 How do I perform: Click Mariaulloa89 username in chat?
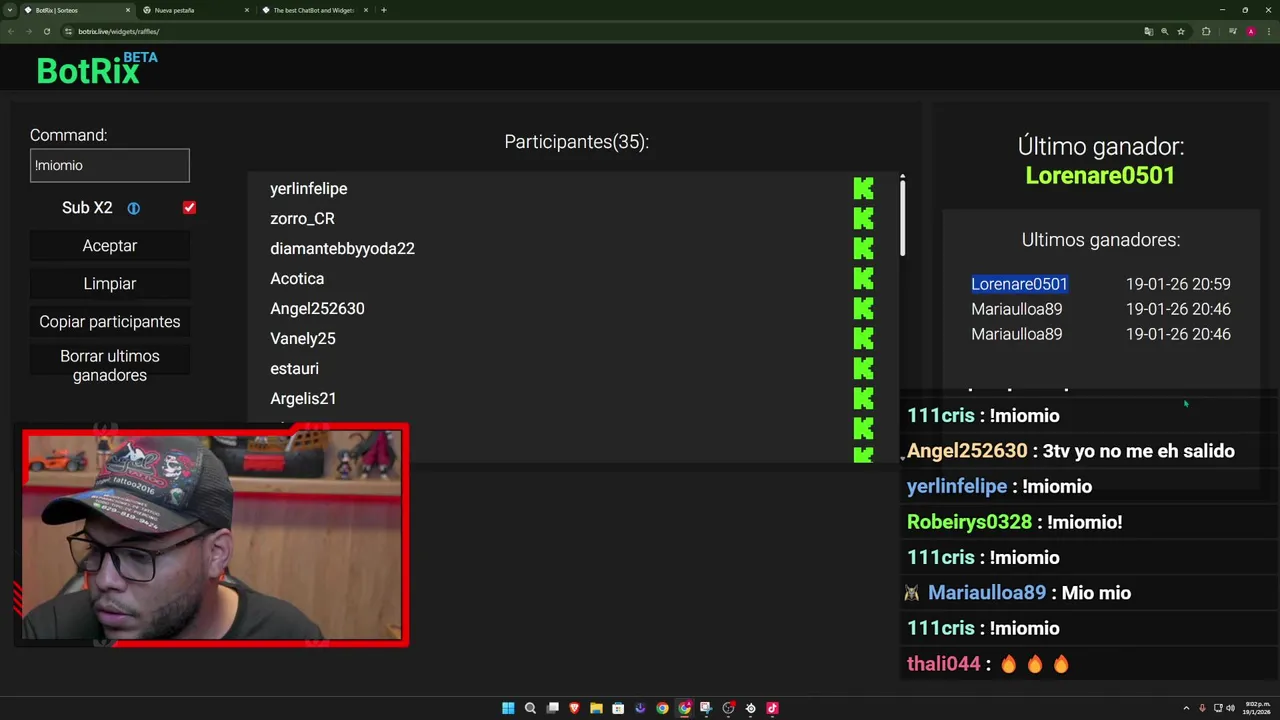coord(987,593)
